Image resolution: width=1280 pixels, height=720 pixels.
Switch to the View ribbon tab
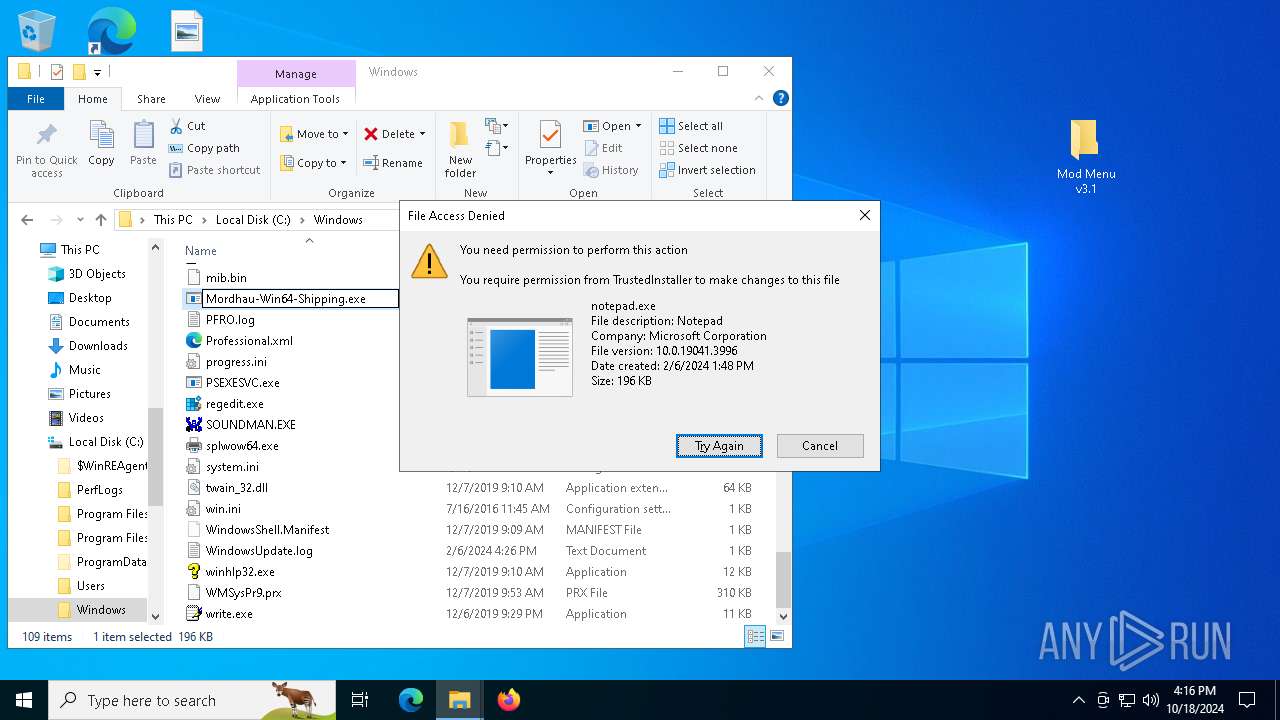point(207,99)
